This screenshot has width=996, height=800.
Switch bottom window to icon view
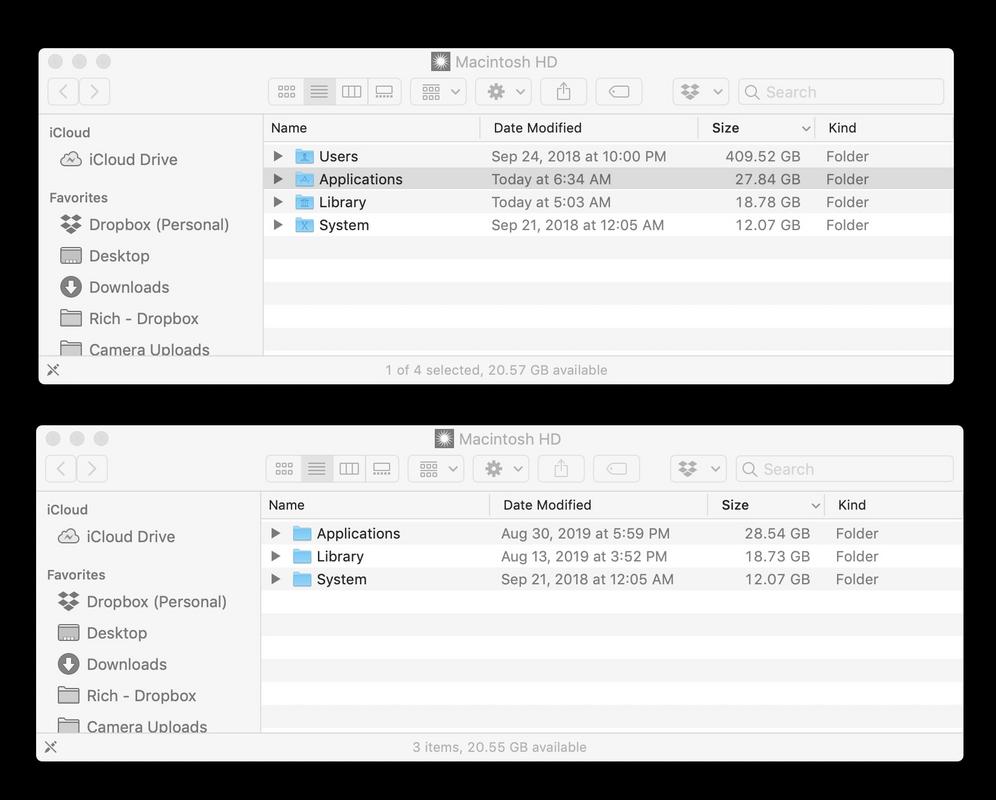(x=284, y=469)
